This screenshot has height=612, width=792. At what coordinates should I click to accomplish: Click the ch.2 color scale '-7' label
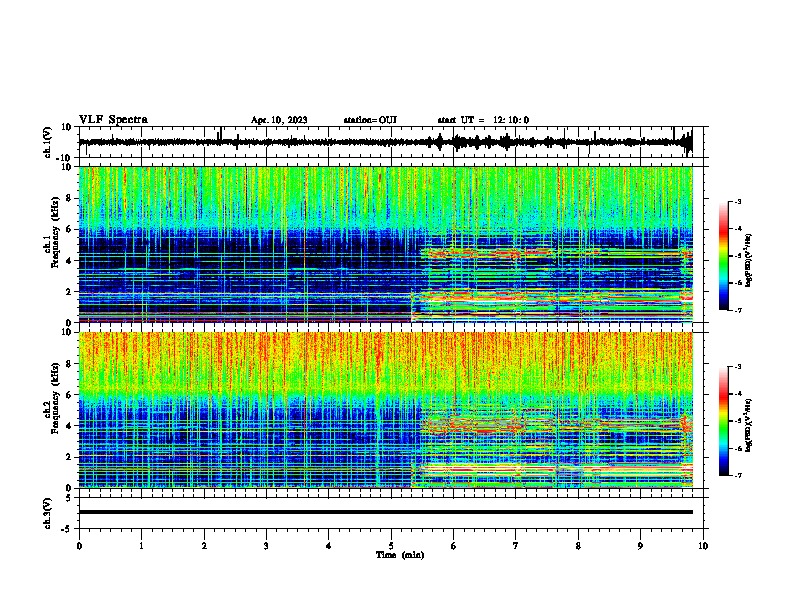(x=737, y=475)
